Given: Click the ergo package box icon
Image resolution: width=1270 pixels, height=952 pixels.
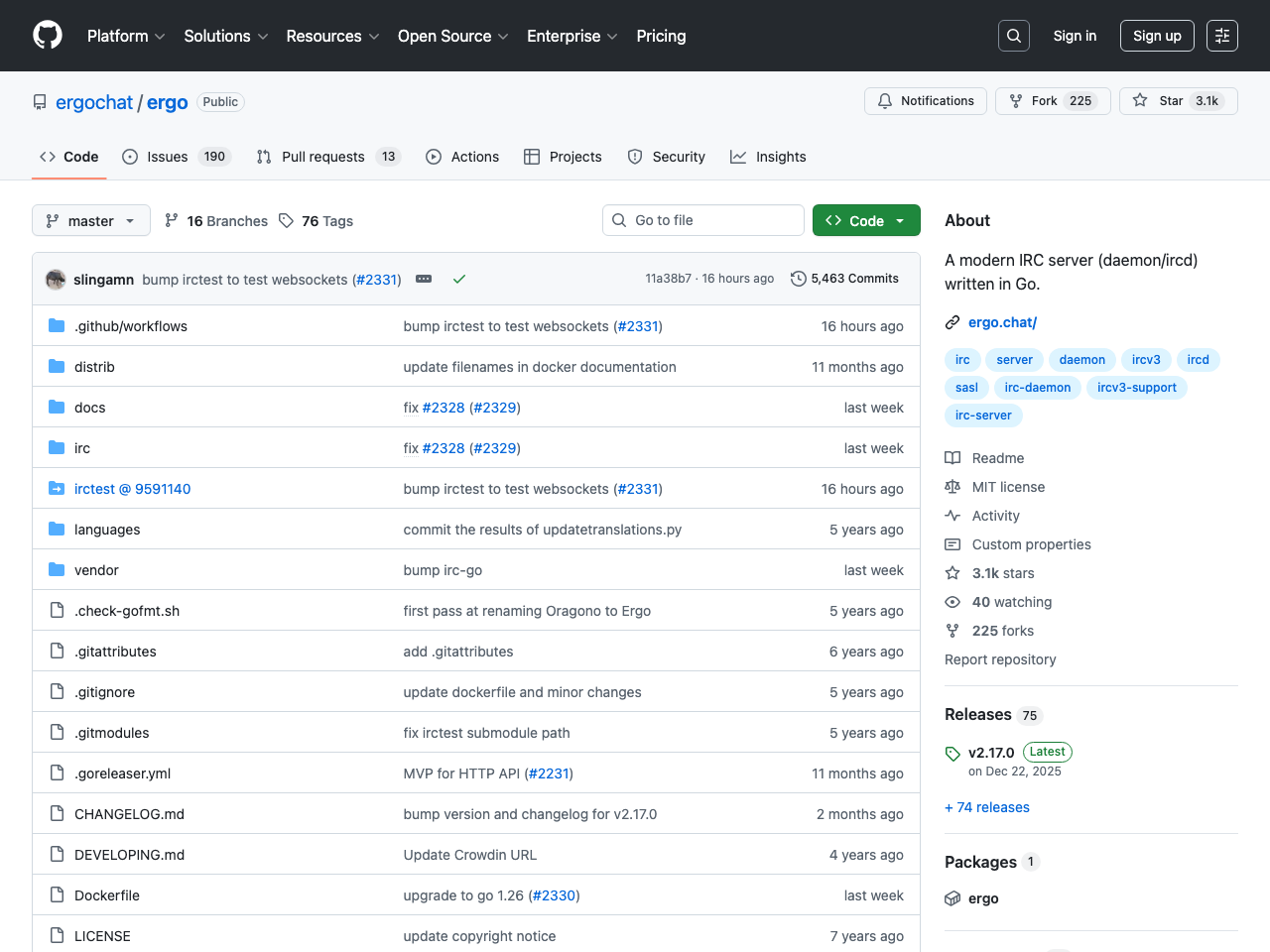Looking at the screenshot, I should point(952,898).
